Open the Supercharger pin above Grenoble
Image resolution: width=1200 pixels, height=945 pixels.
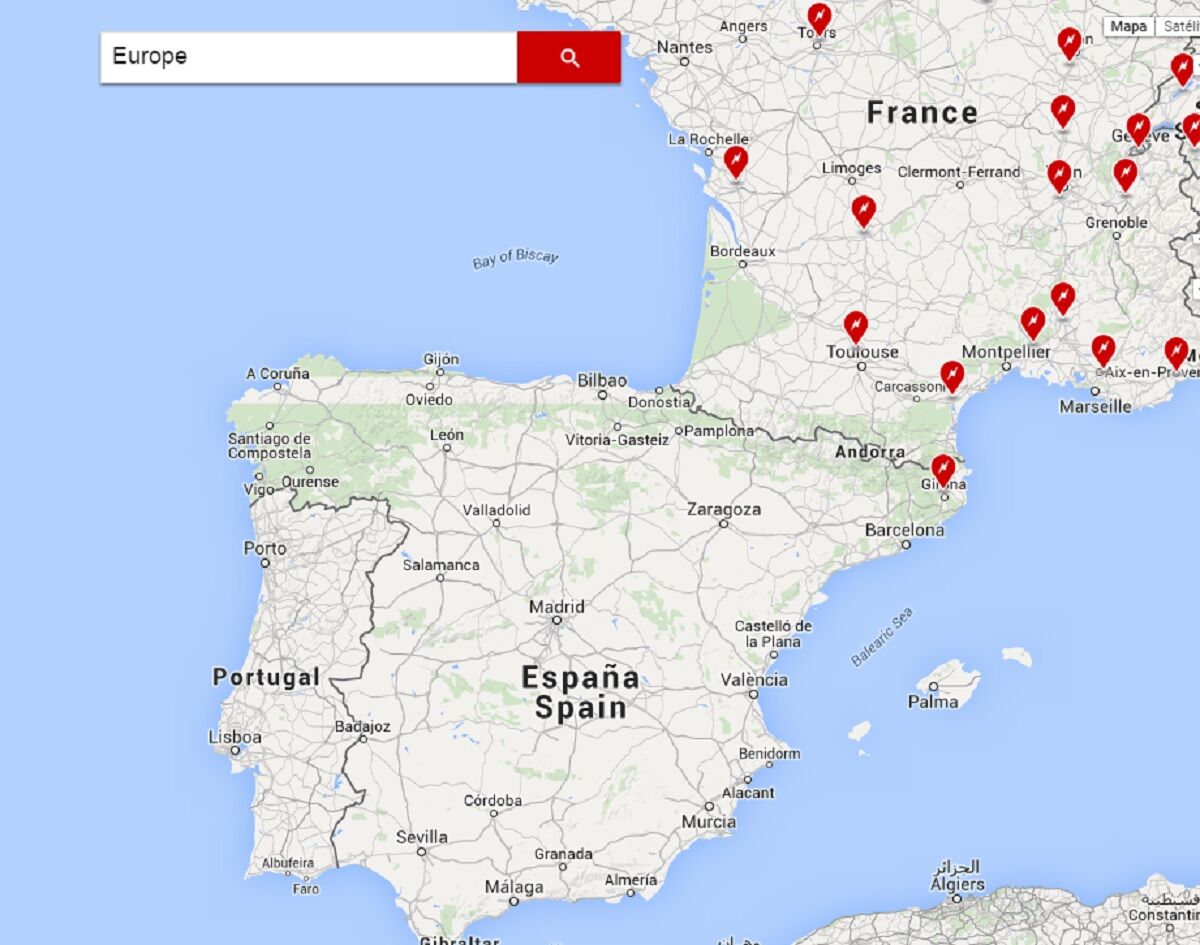click(x=1126, y=174)
